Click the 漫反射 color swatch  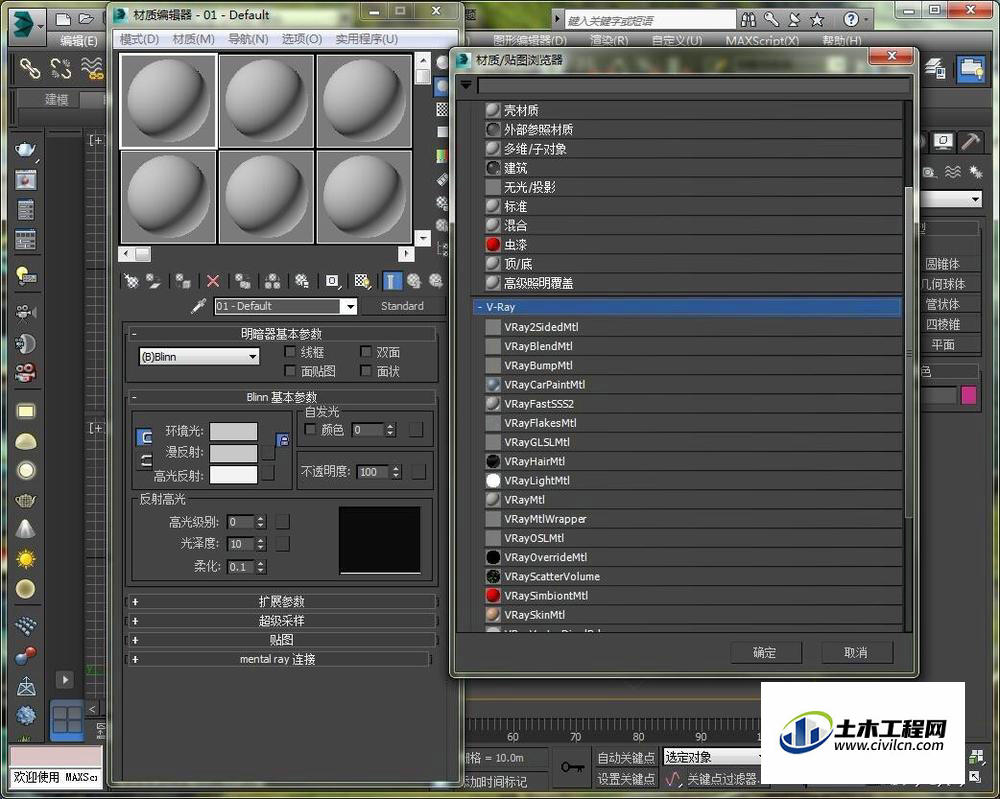[x=233, y=453]
